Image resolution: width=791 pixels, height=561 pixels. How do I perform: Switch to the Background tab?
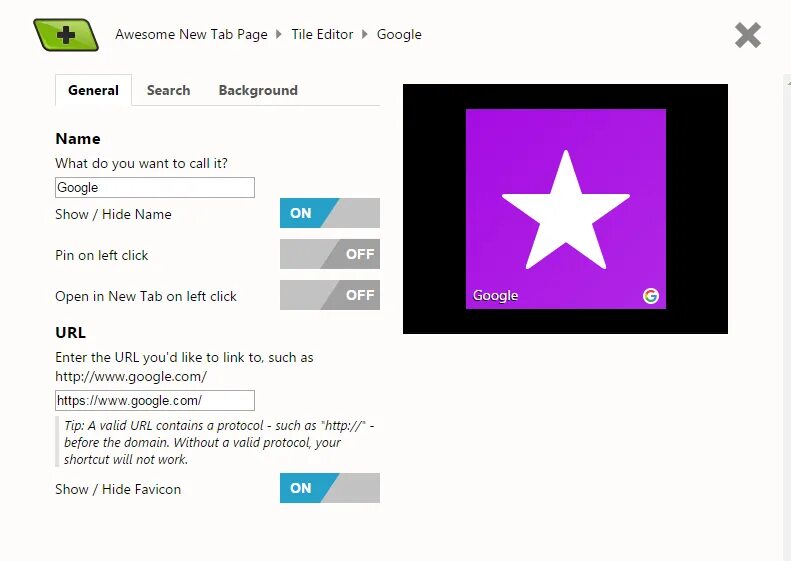pyautogui.click(x=258, y=90)
